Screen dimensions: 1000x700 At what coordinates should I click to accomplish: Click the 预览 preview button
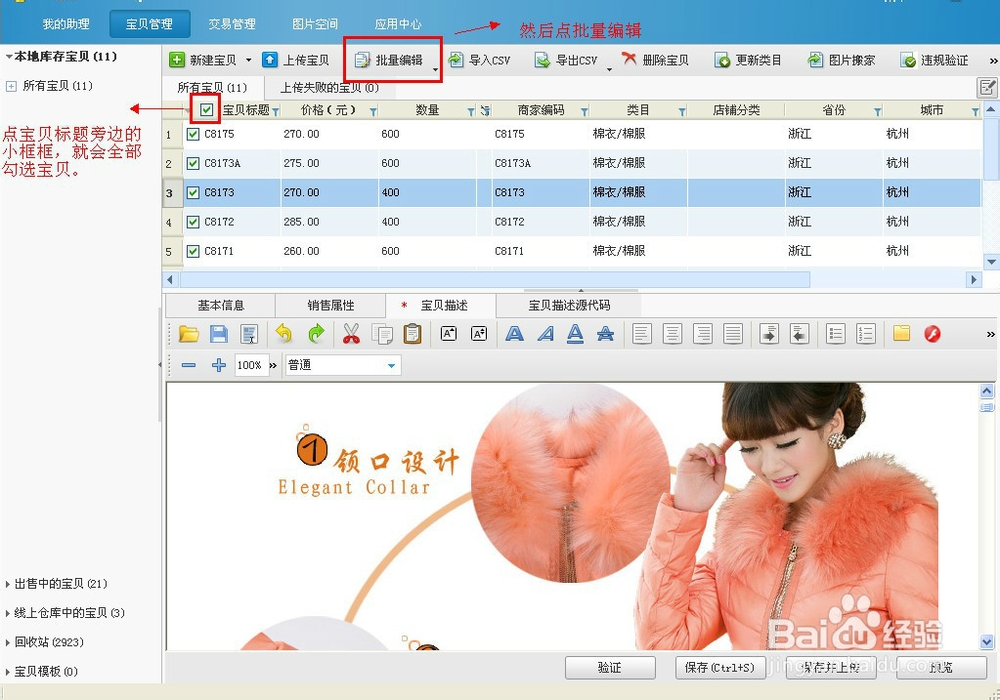941,667
